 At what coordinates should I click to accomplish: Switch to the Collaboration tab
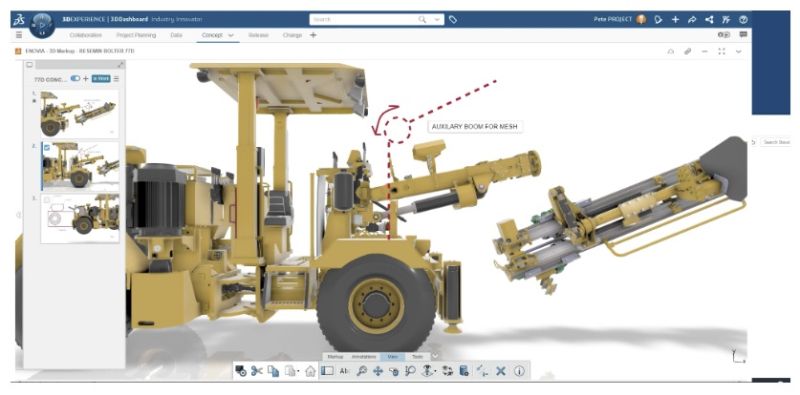point(86,35)
